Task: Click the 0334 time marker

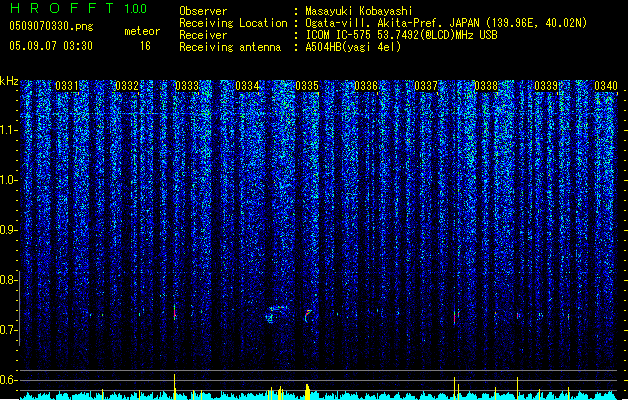Action: click(x=247, y=86)
